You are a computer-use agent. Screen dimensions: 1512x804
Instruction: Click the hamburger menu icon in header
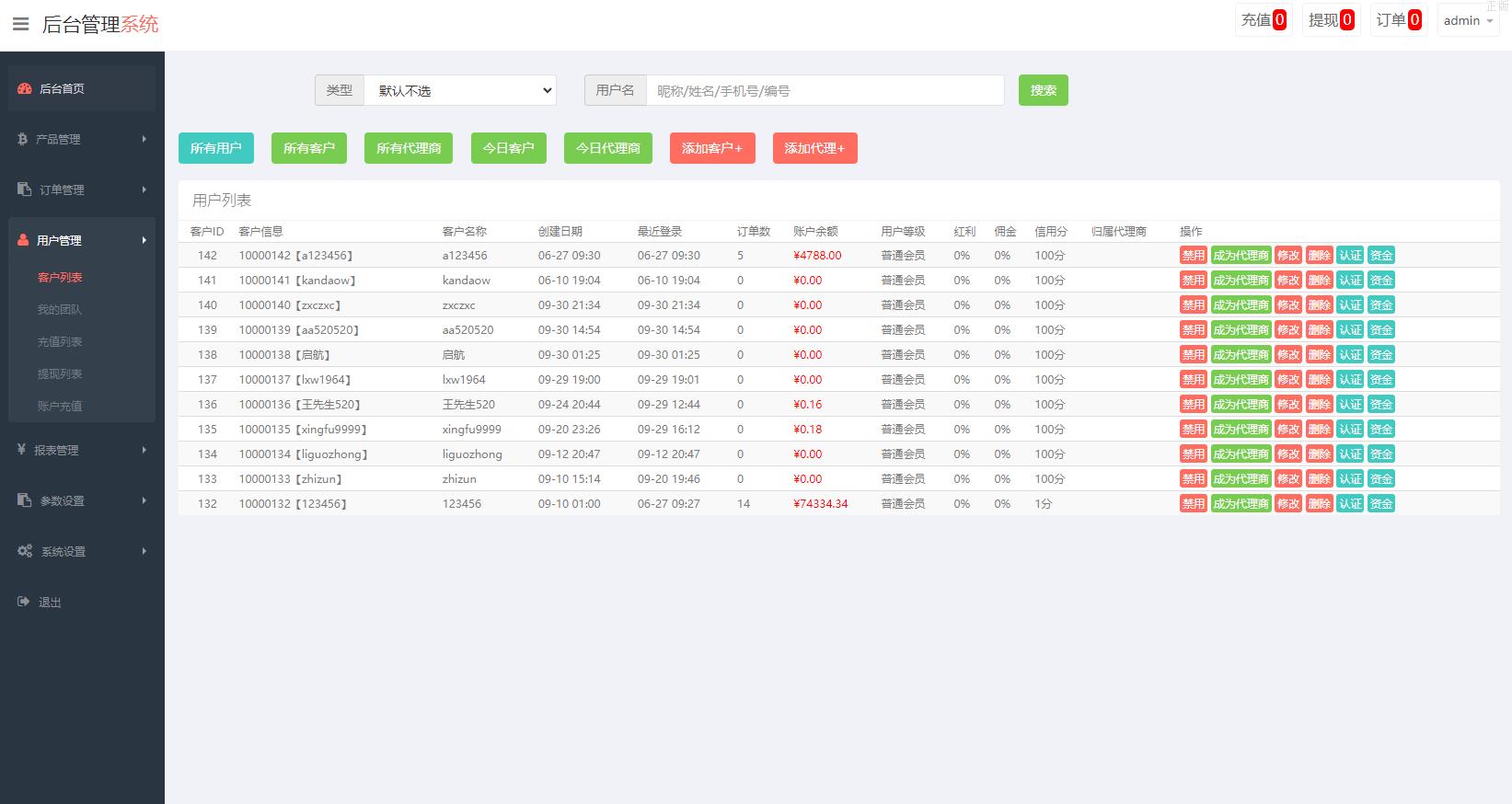(x=20, y=24)
